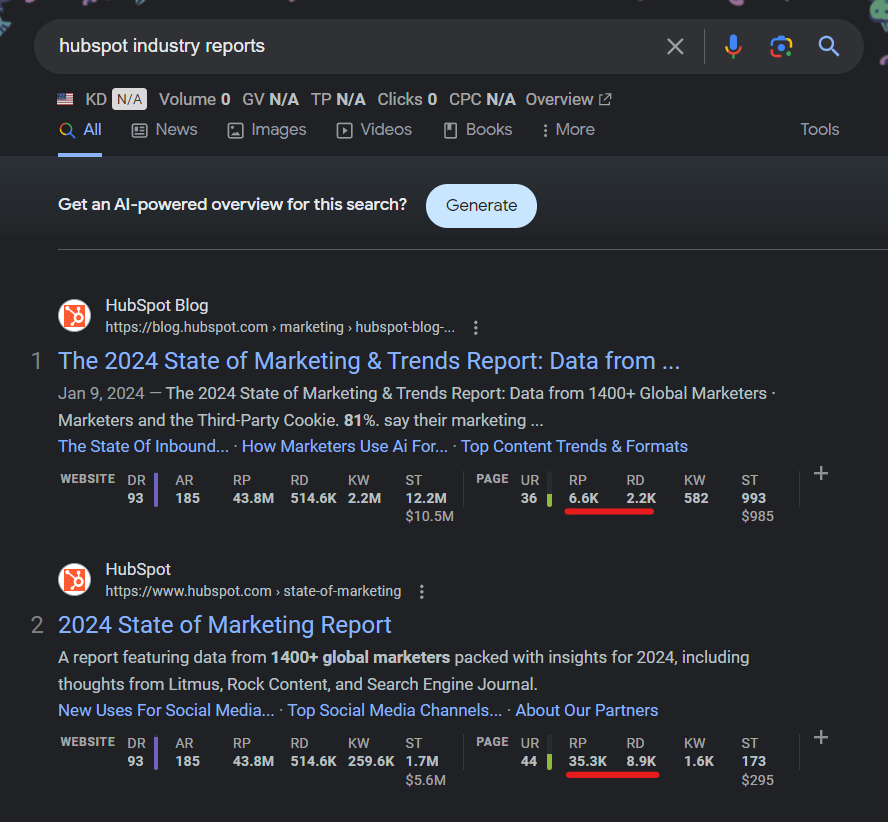Open Google Lens image search icon
The height and width of the screenshot is (822, 888).
(x=781, y=46)
